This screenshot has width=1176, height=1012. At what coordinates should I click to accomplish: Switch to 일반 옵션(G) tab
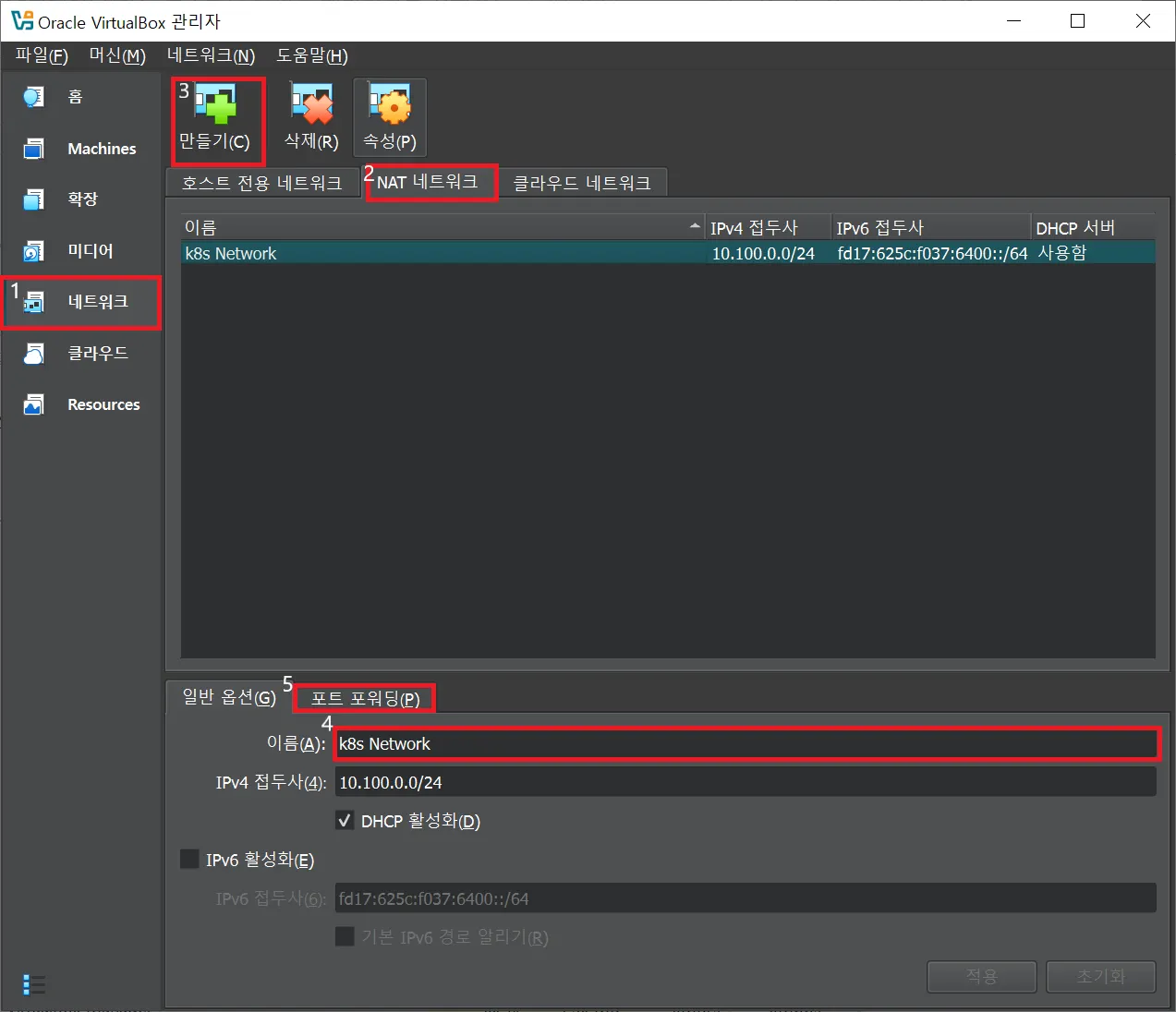click(x=229, y=697)
